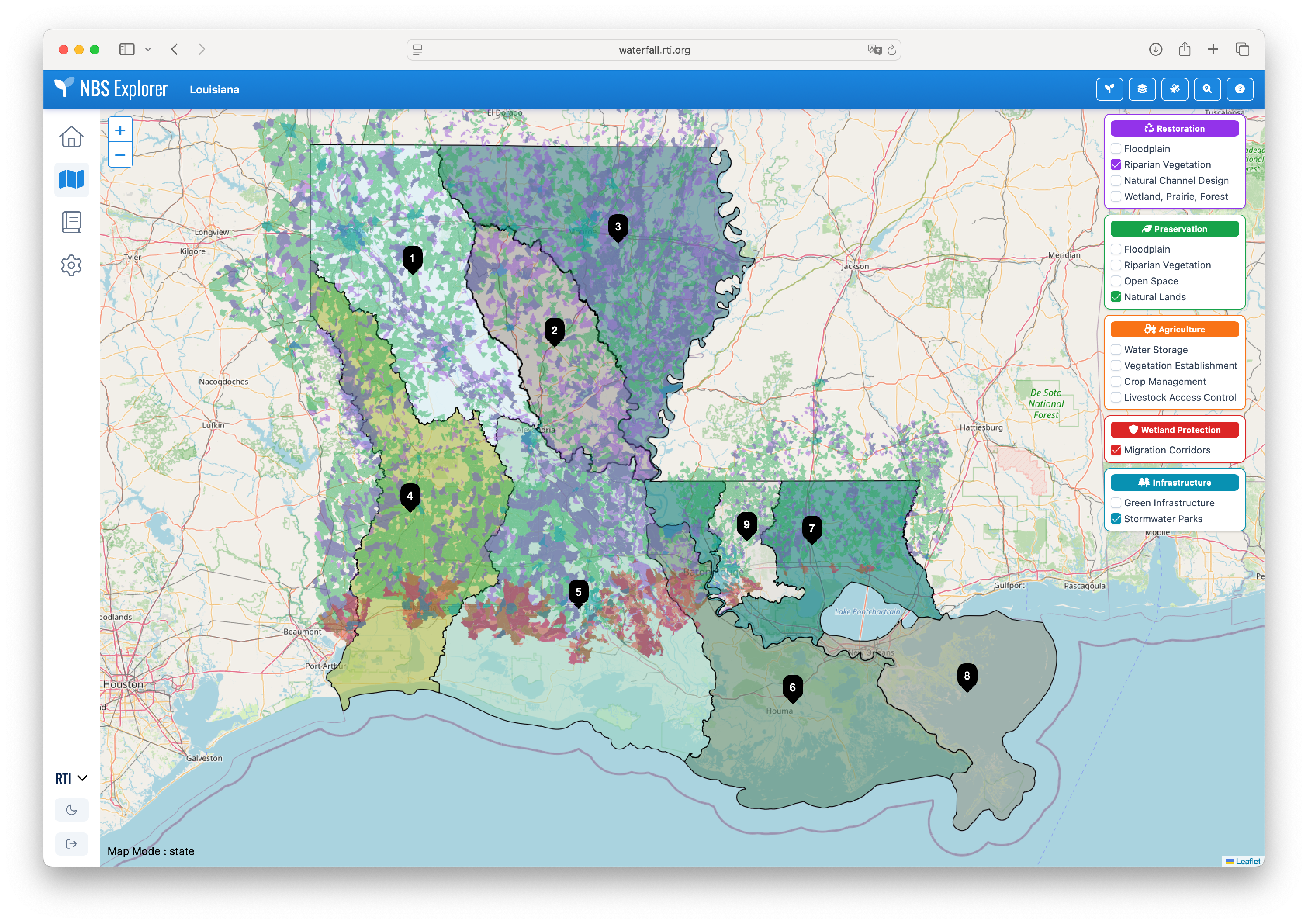Disable the Migration Corridors checkbox
The image size is (1308, 924).
point(1116,450)
